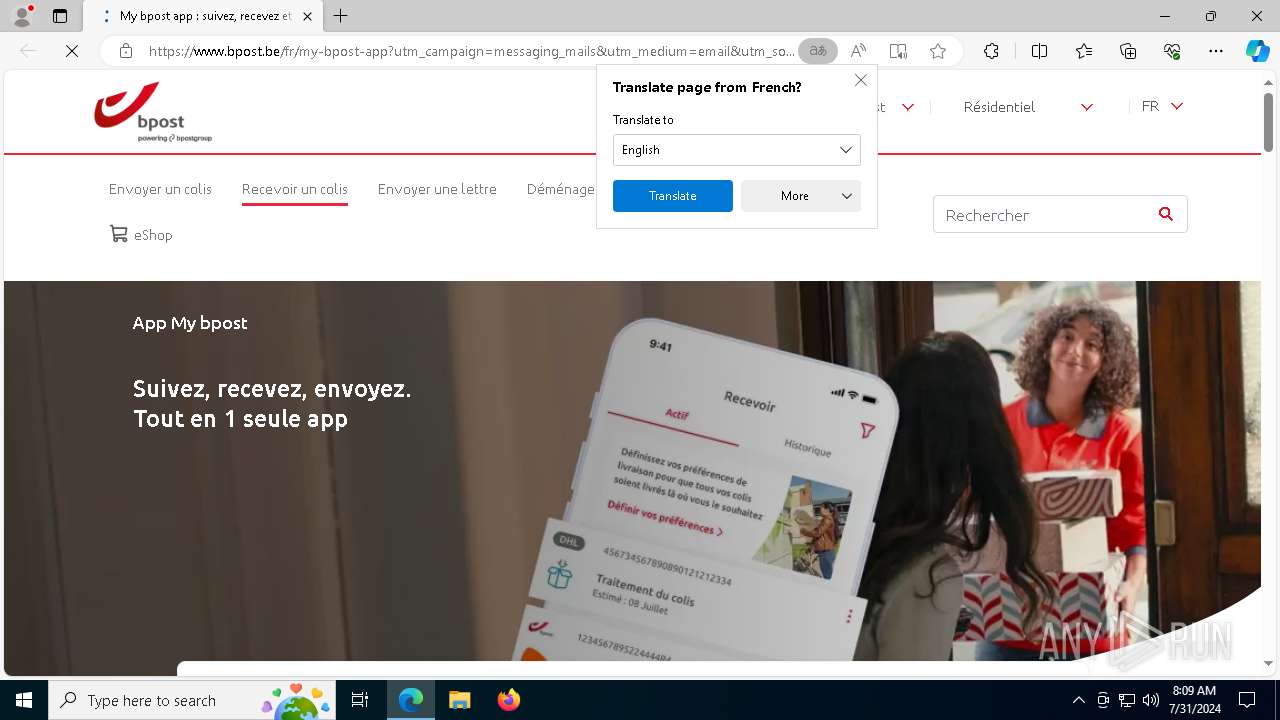The image size is (1280, 720).
Task: Open Browser essentials icon
Action: point(1172,51)
